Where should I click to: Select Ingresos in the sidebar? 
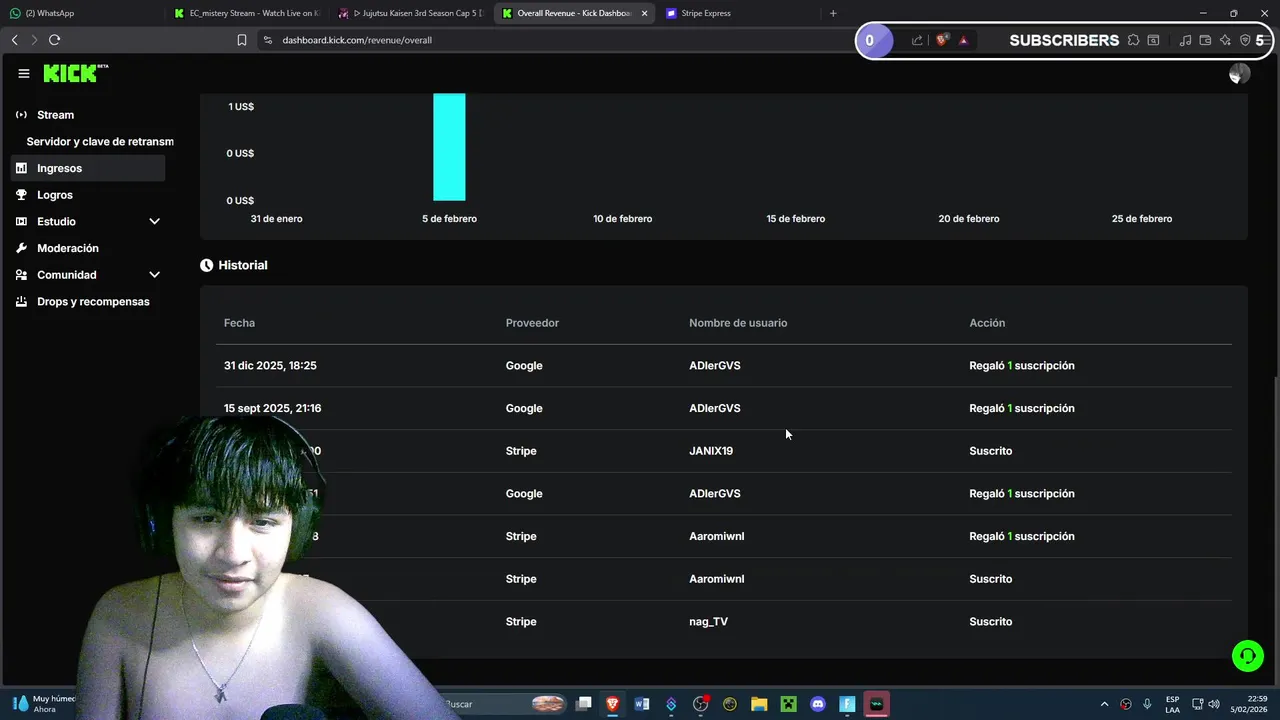pos(88,168)
